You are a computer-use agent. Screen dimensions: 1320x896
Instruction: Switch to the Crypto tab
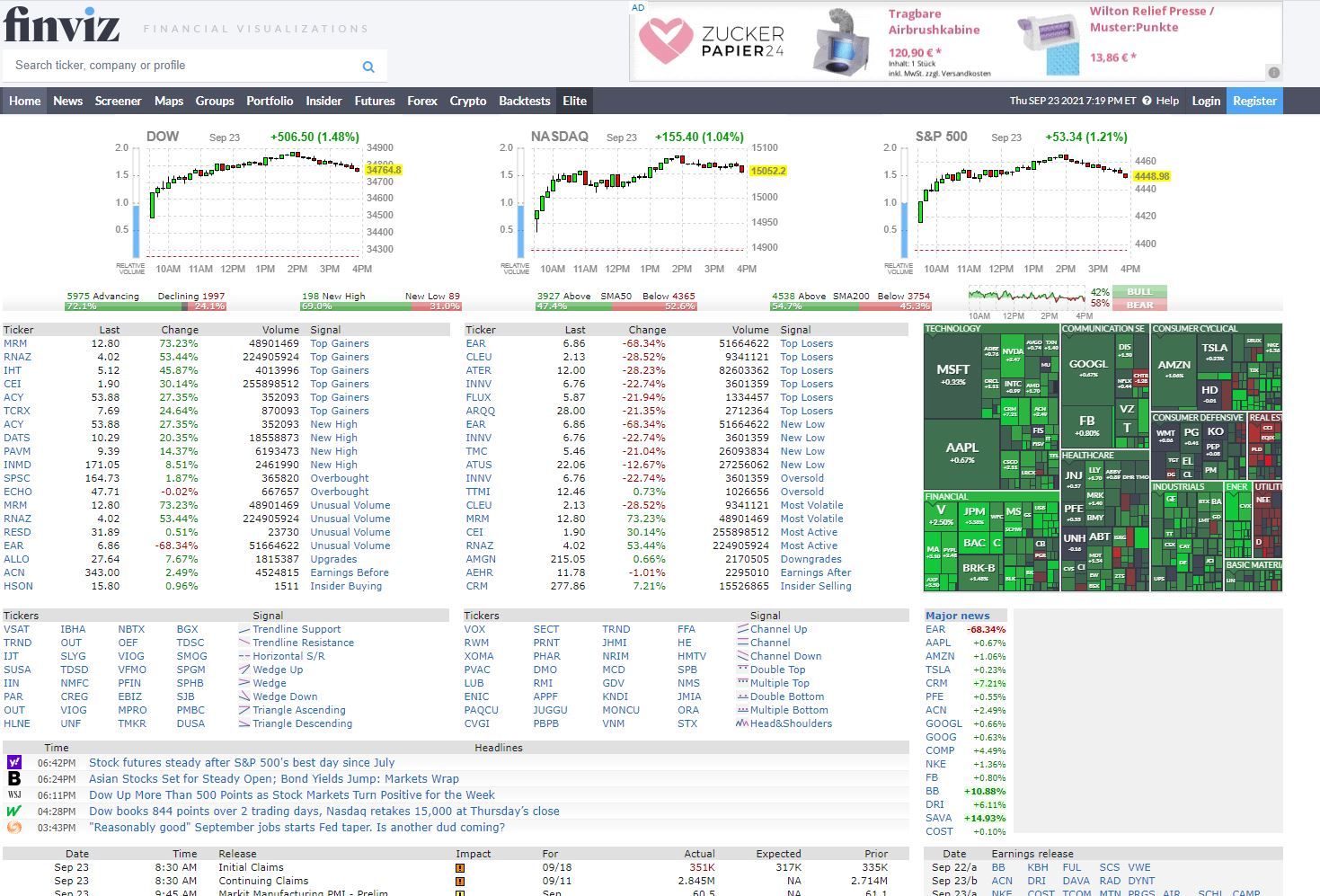point(467,101)
